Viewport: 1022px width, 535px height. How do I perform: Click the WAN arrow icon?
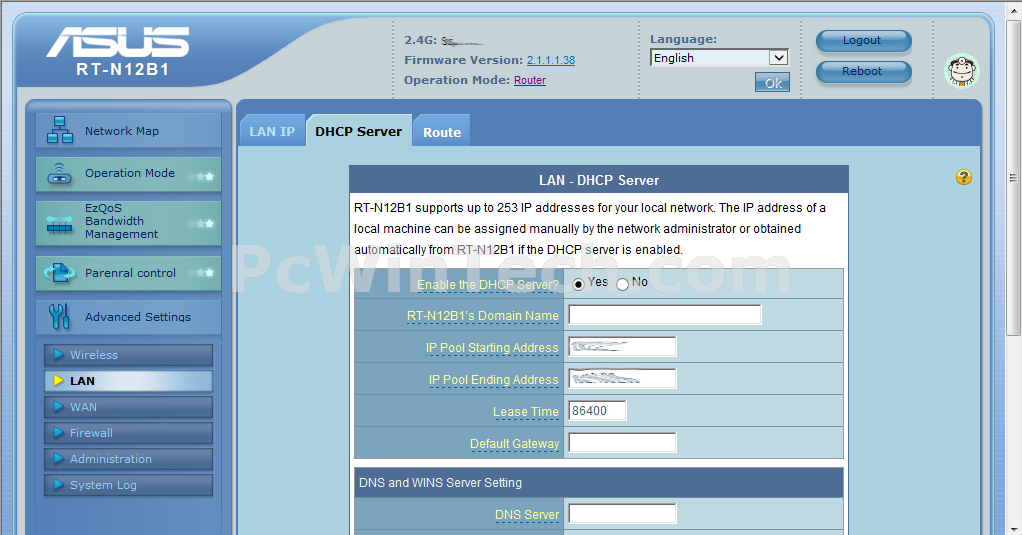tap(58, 407)
